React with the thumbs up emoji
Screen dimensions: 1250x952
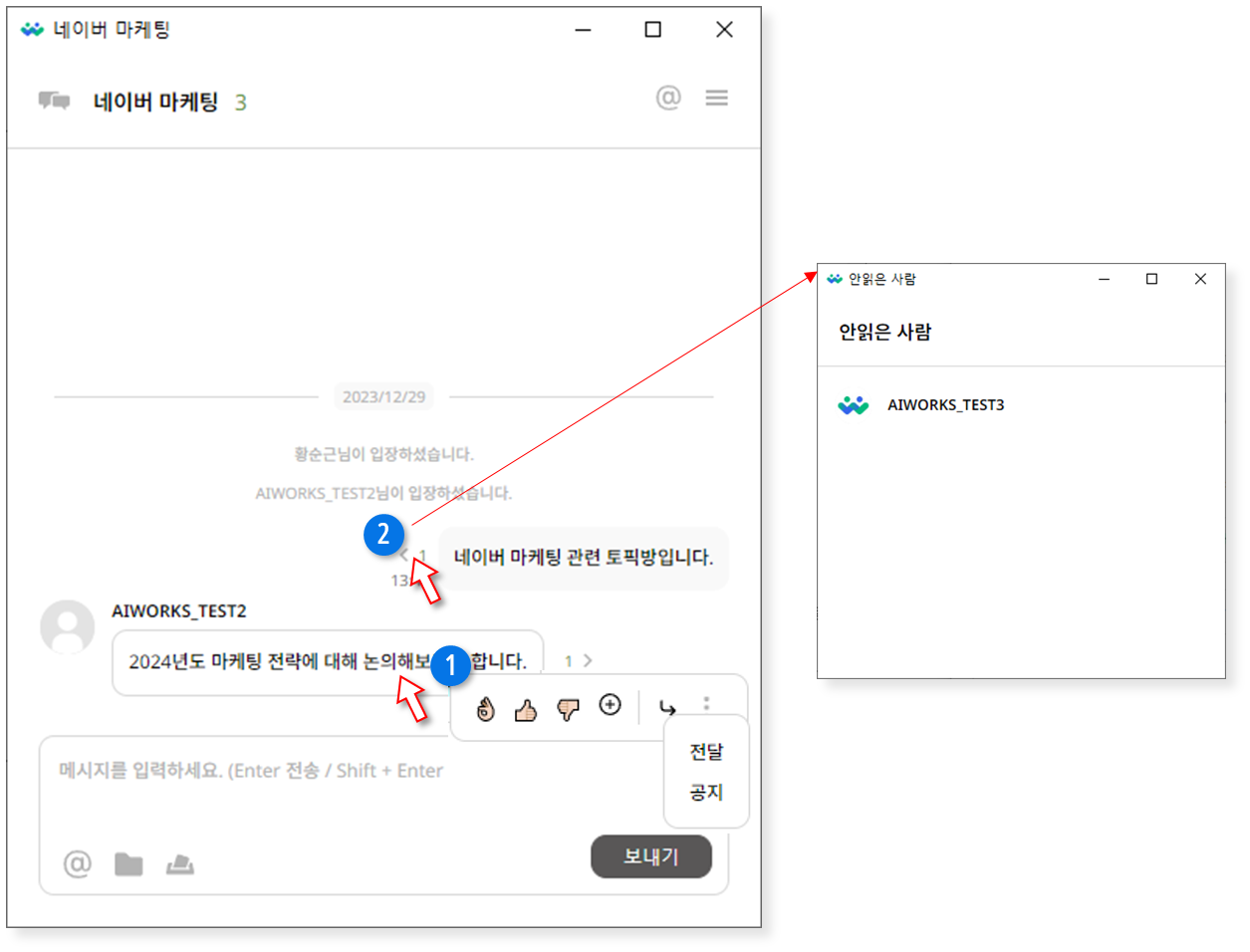[x=526, y=709]
